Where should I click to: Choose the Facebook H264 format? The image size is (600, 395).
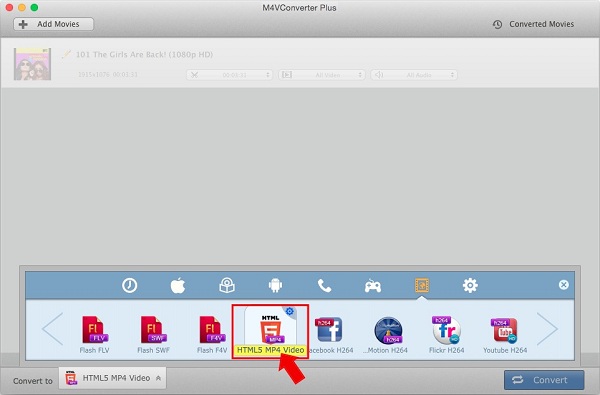tap(330, 334)
